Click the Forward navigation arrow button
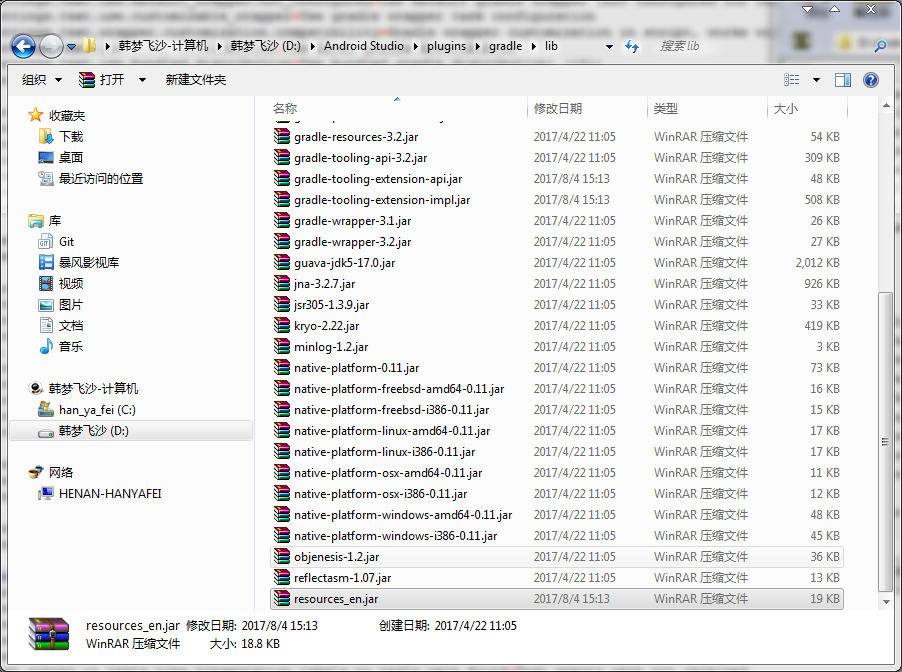902x672 pixels. 51,46
